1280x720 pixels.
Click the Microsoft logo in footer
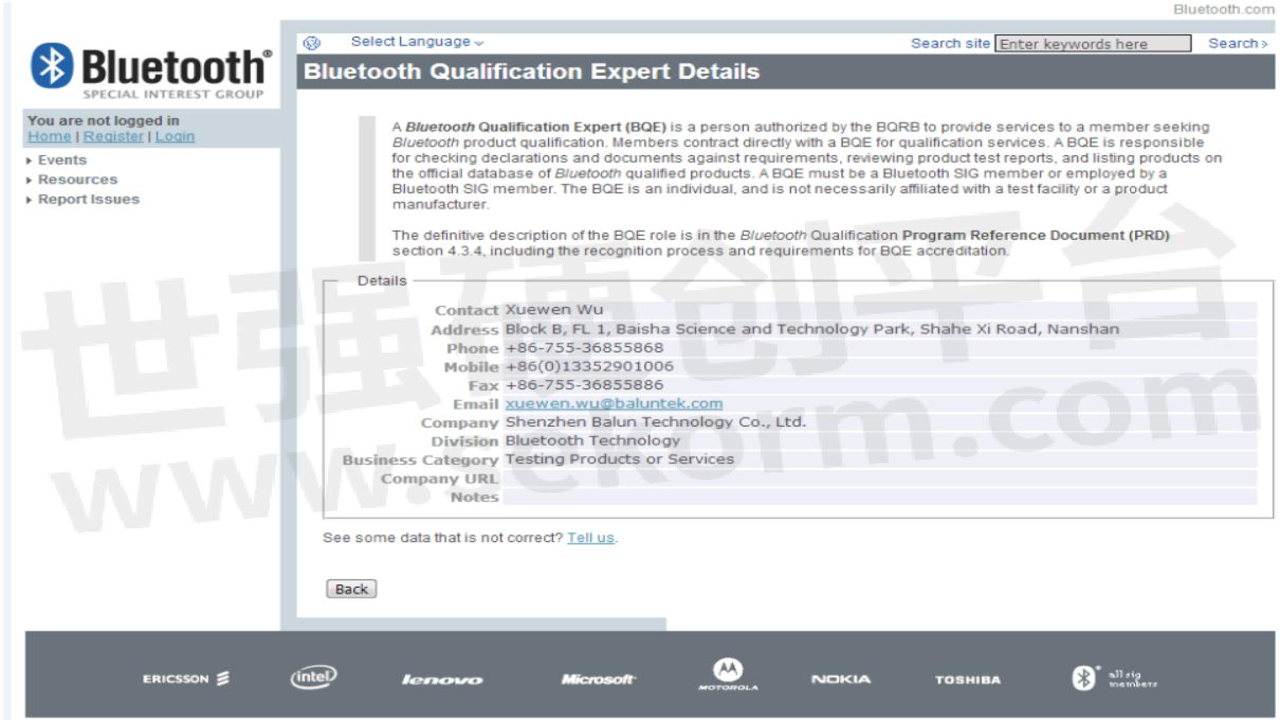click(x=598, y=680)
